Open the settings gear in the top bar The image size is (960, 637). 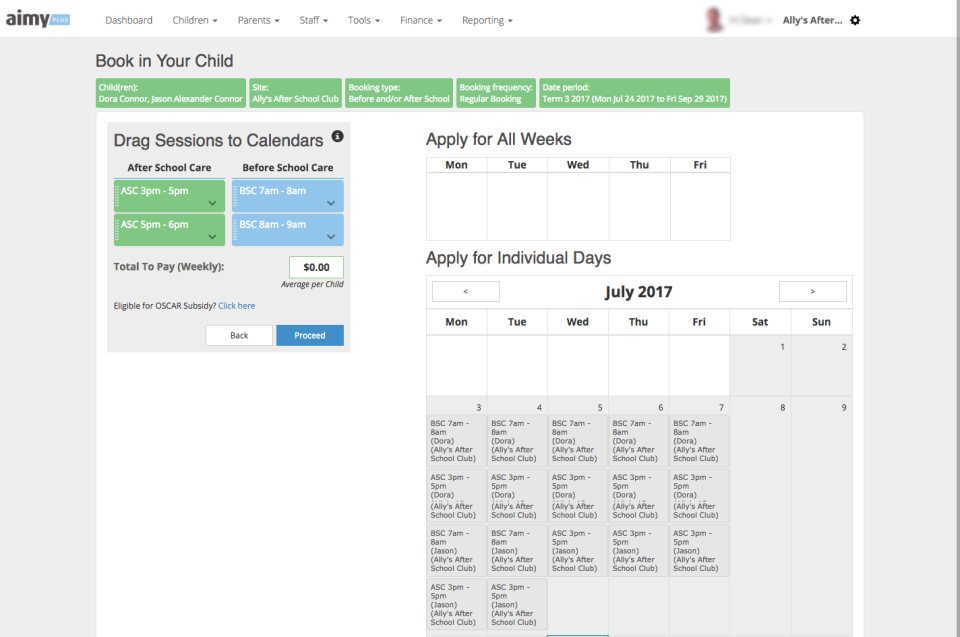pyautogui.click(x=855, y=19)
